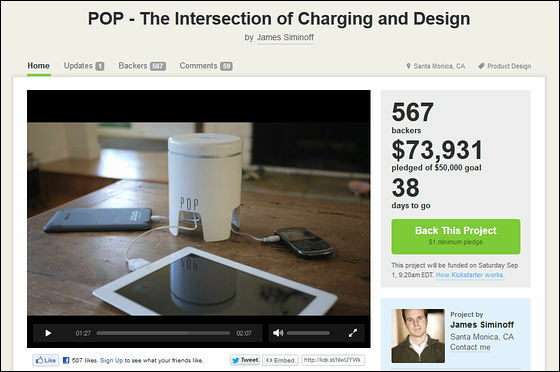The width and height of the screenshot is (560, 372).
Task: Click the green Back This Project button
Action: tap(456, 236)
